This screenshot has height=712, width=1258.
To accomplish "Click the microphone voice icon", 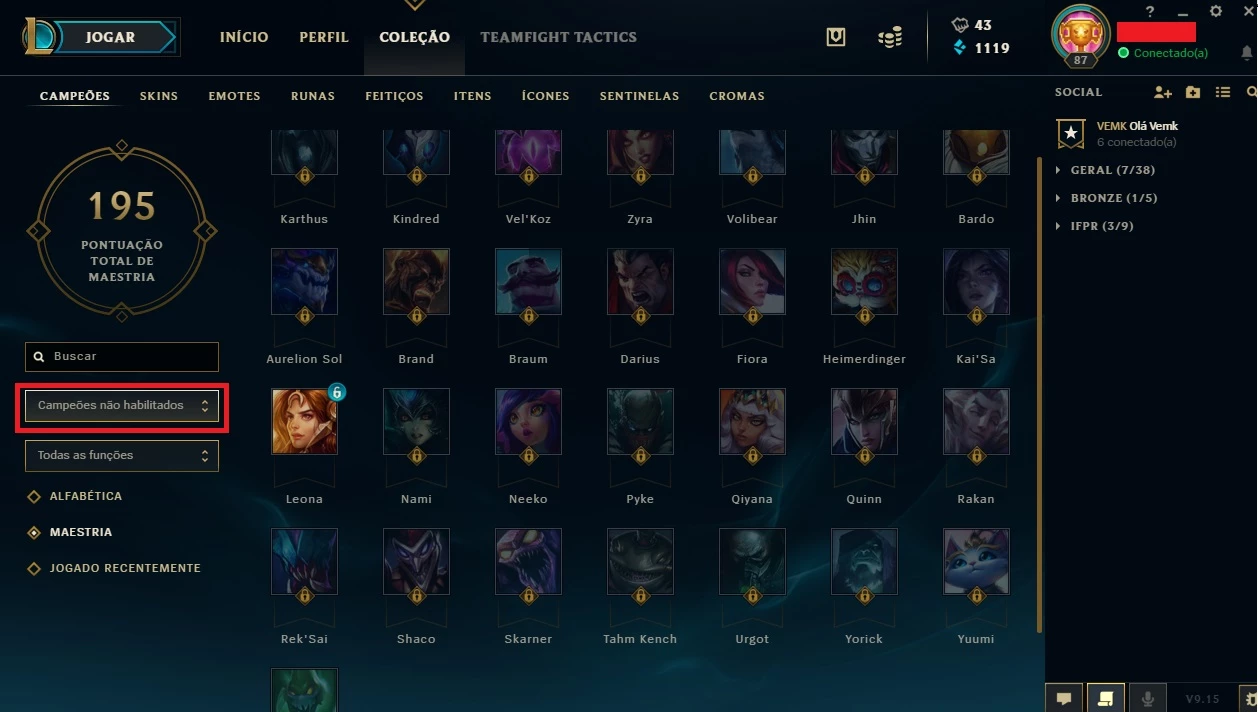I will 1148,698.
